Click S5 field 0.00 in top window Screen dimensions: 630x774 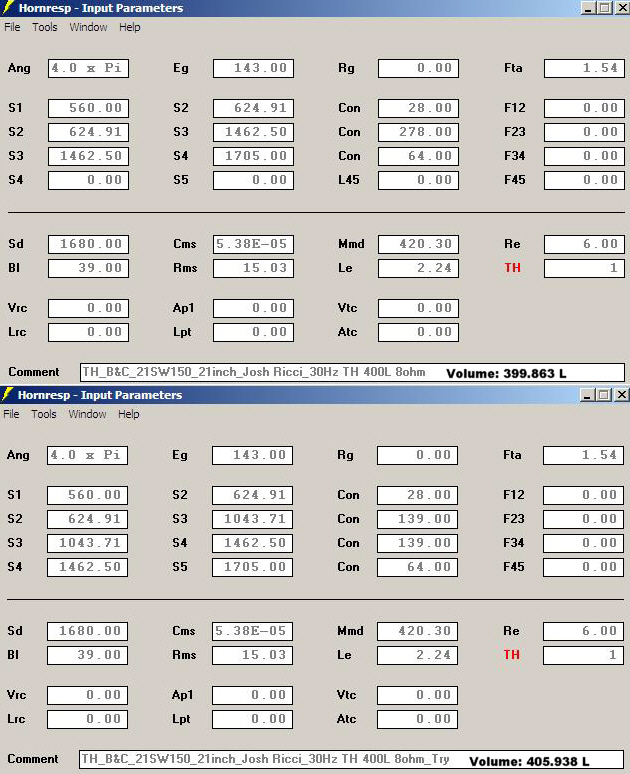pyautogui.click(x=253, y=180)
